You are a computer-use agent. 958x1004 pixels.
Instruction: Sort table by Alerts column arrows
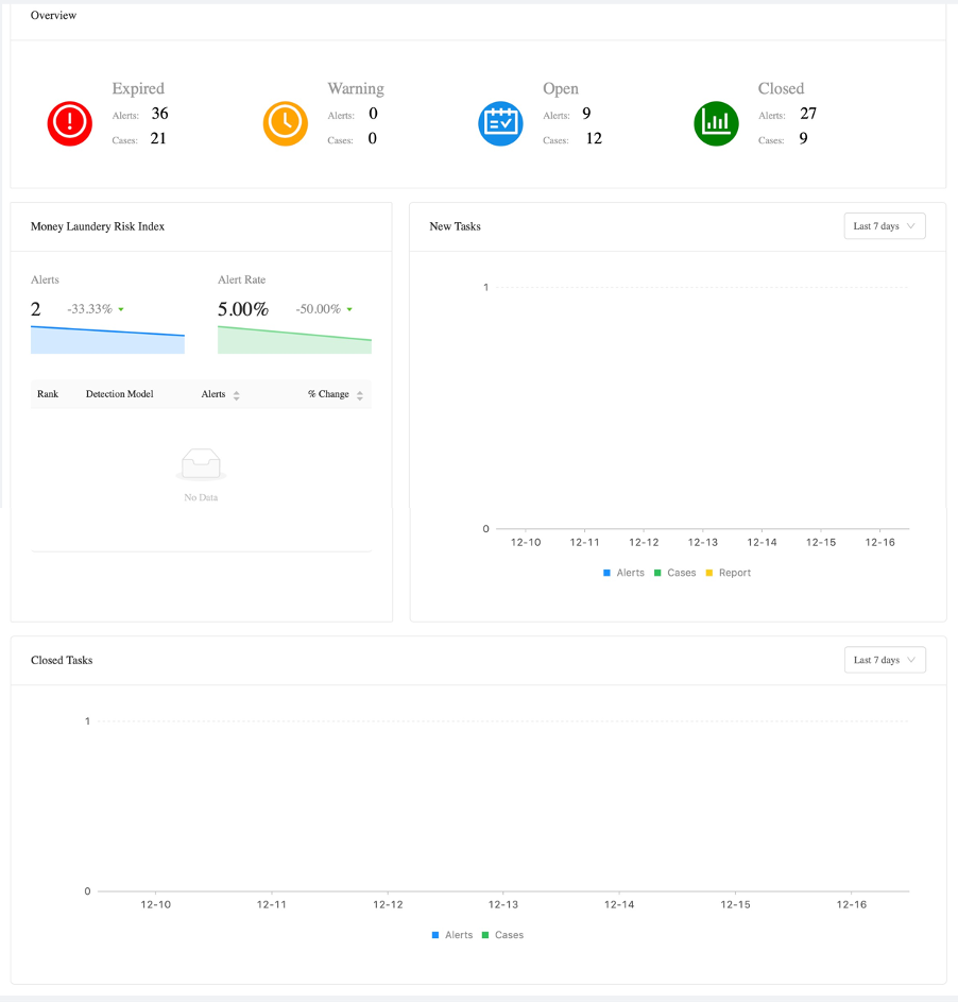[236, 396]
